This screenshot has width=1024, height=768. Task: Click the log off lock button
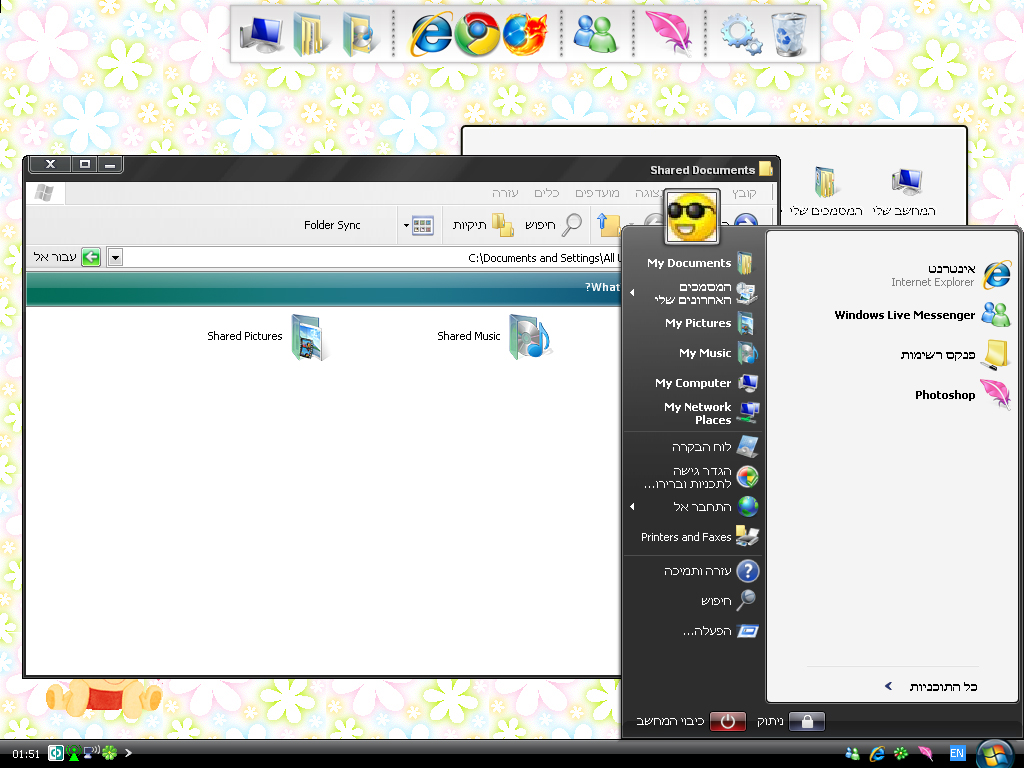pyautogui.click(x=807, y=722)
